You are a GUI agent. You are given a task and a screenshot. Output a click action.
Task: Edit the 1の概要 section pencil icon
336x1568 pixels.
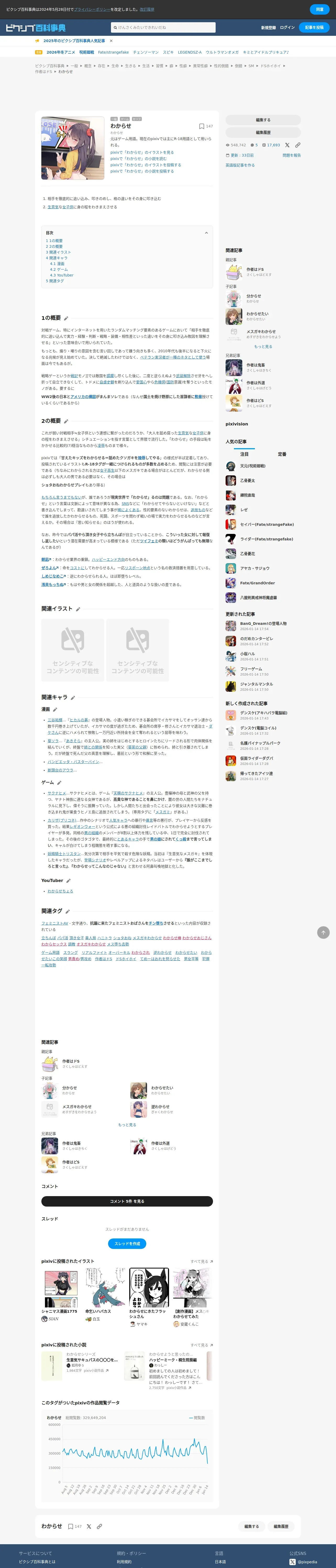(66, 318)
